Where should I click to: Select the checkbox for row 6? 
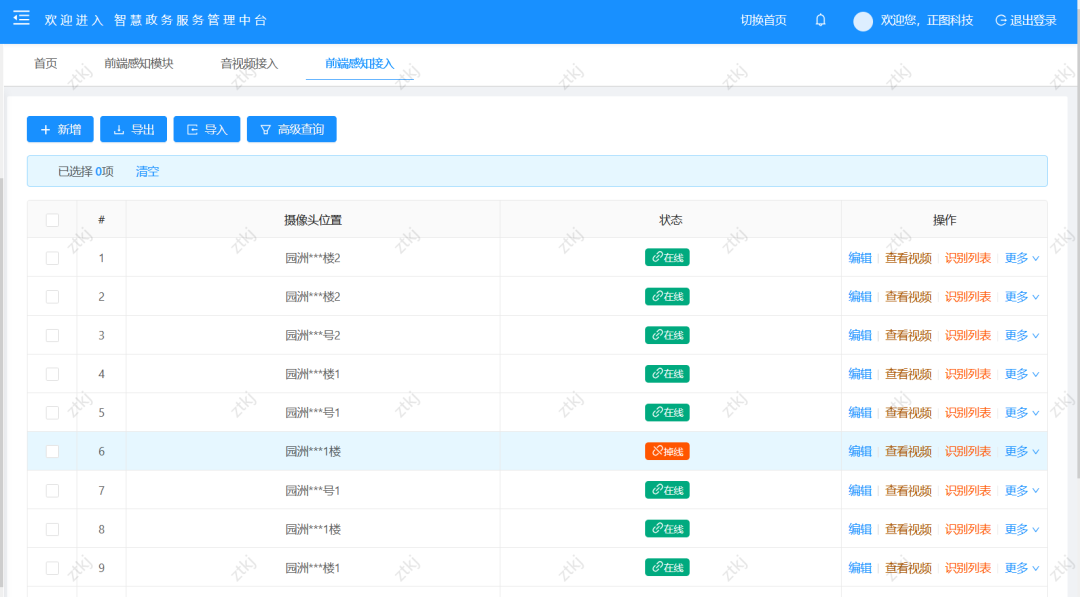coord(52,452)
